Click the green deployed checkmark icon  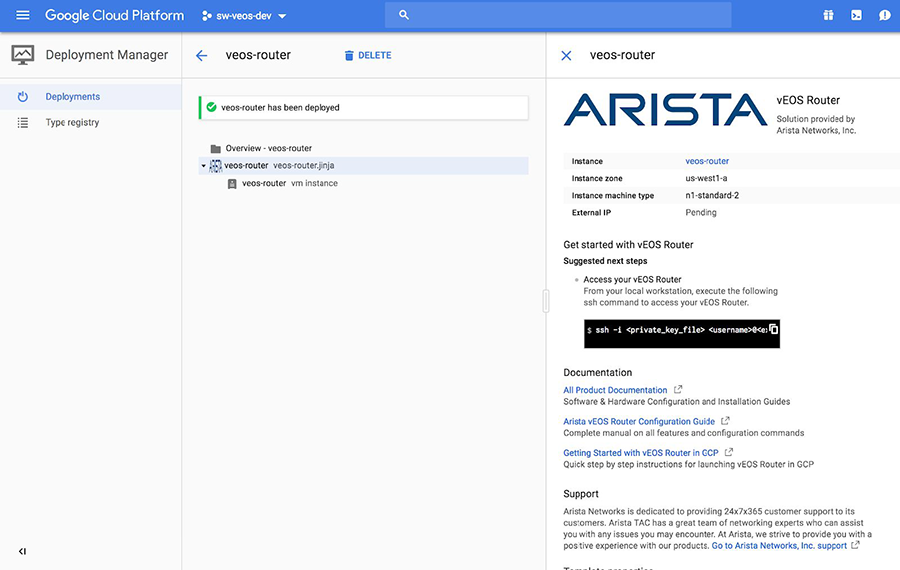[211, 107]
